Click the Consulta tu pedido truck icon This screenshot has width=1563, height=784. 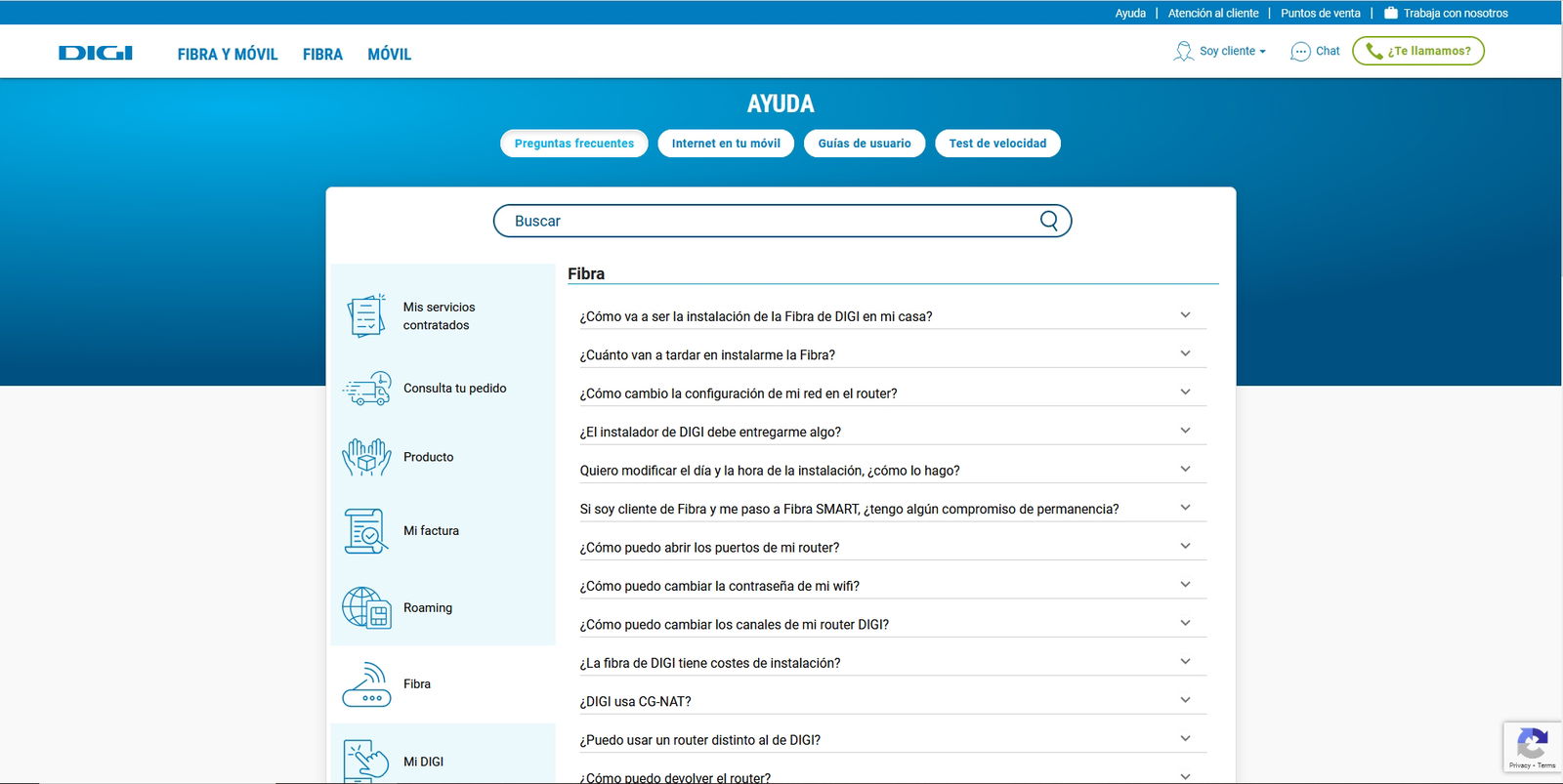[x=367, y=389]
